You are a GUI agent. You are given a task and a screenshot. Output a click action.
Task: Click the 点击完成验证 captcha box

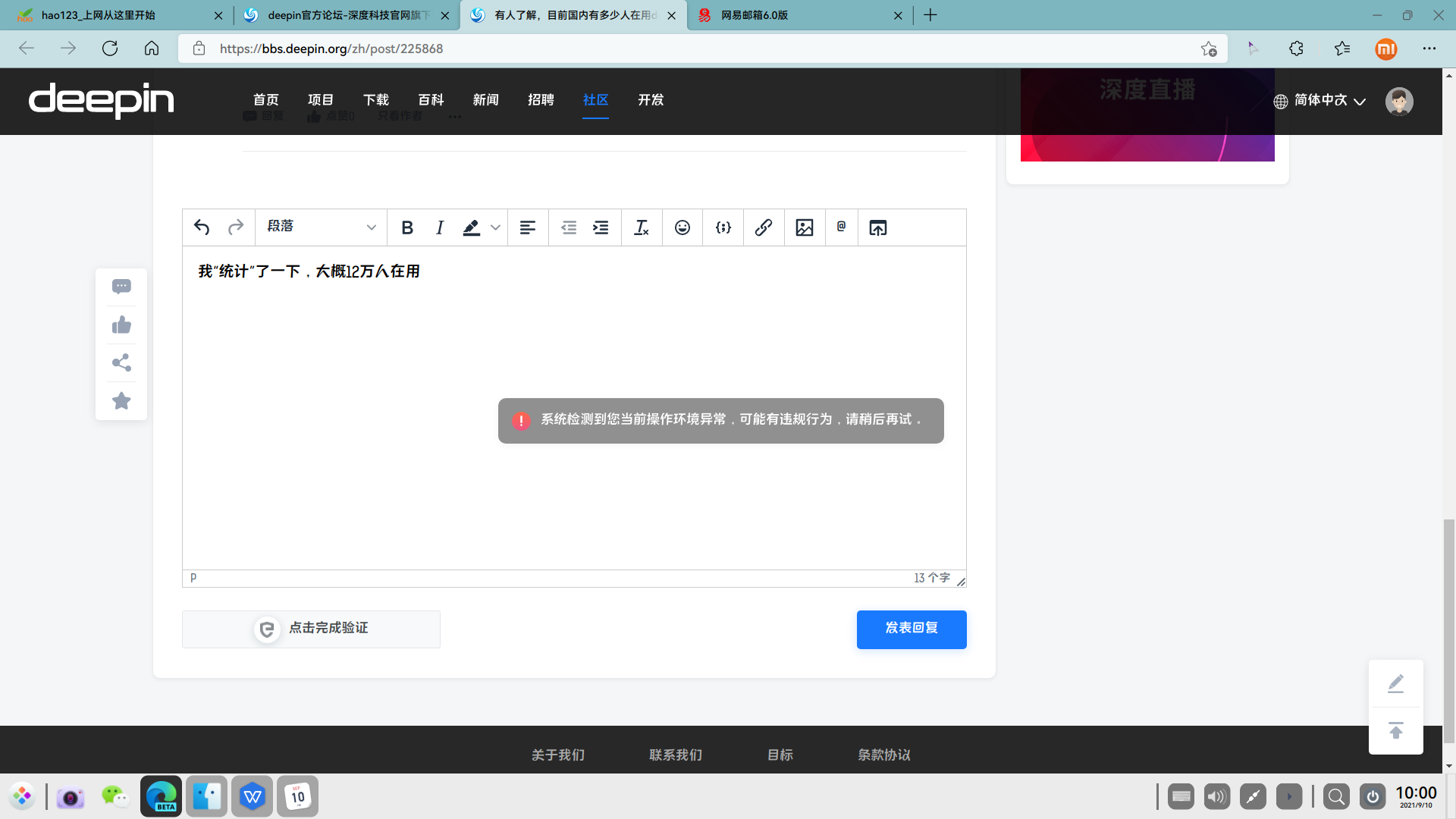point(311,629)
